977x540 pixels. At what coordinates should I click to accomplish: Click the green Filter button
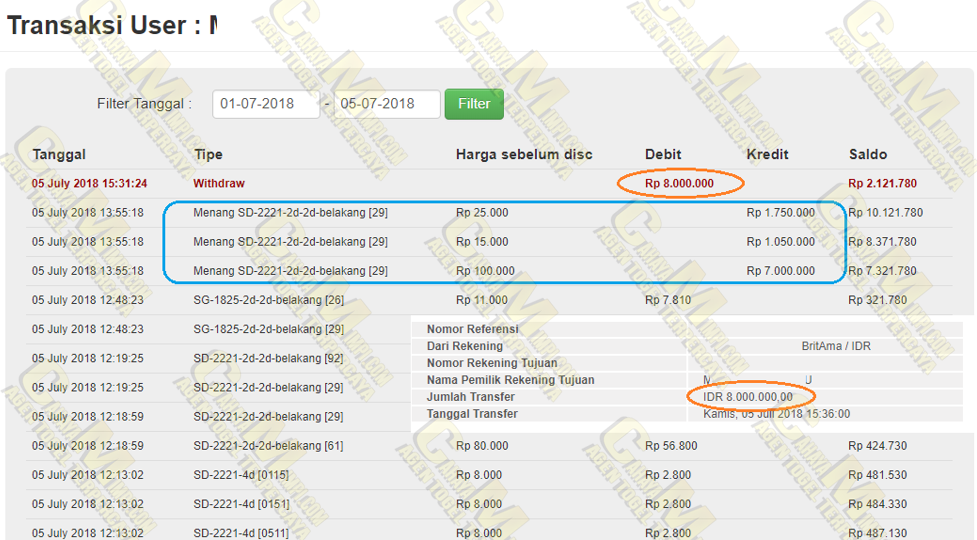pos(474,104)
